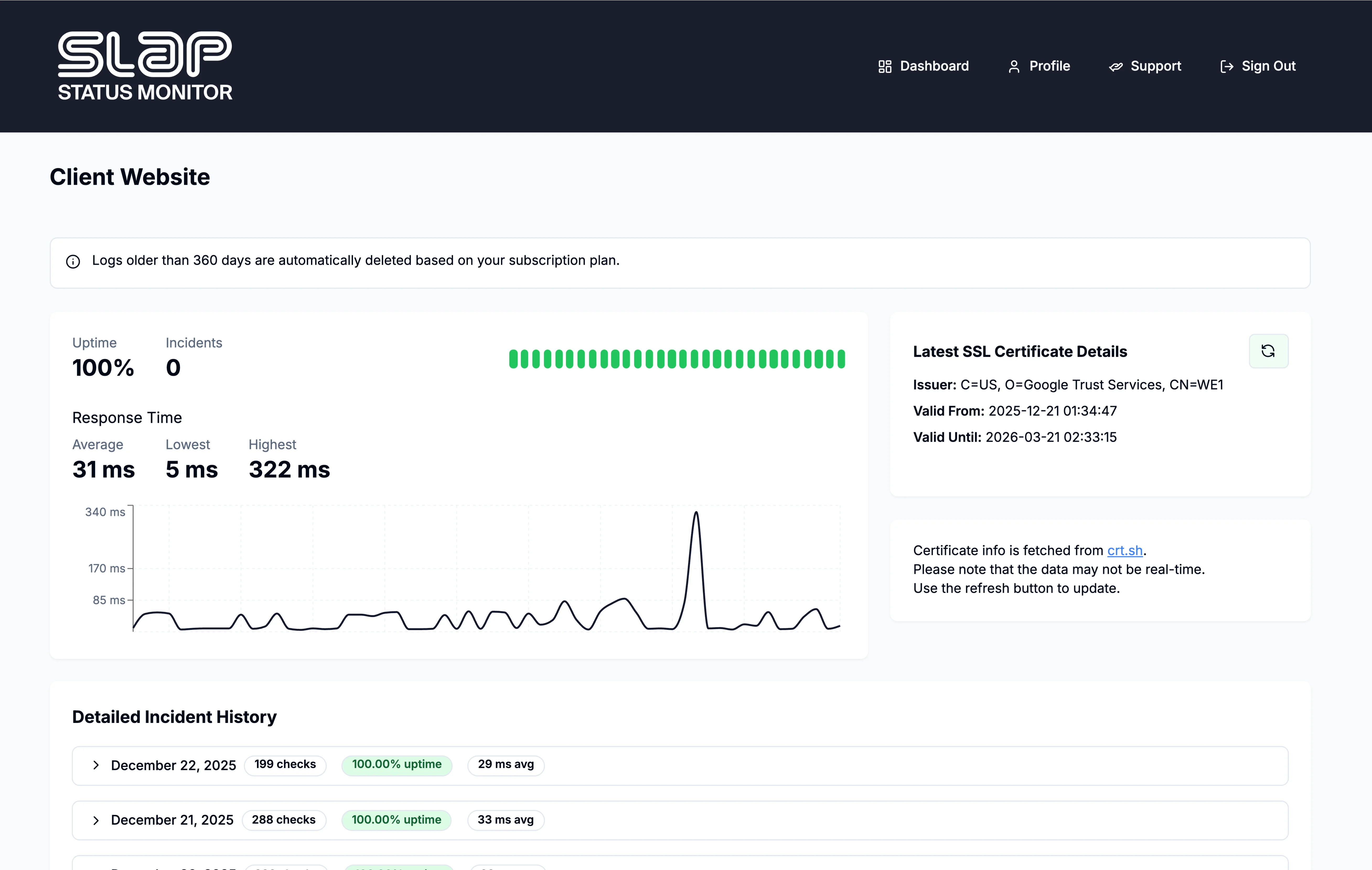1372x870 pixels.
Task: Open the crt.sh hyperlink
Action: pos(1125,550)
